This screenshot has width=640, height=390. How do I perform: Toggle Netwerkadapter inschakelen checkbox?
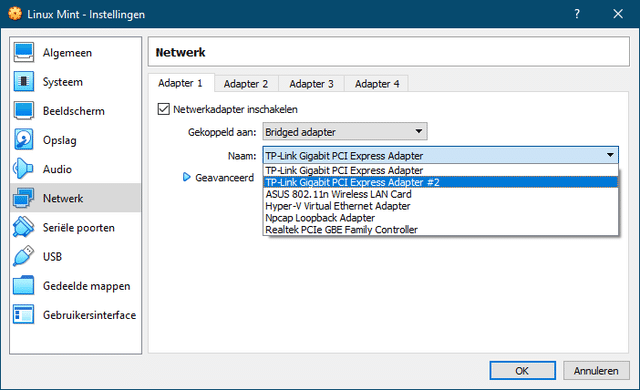coord(164,109)
